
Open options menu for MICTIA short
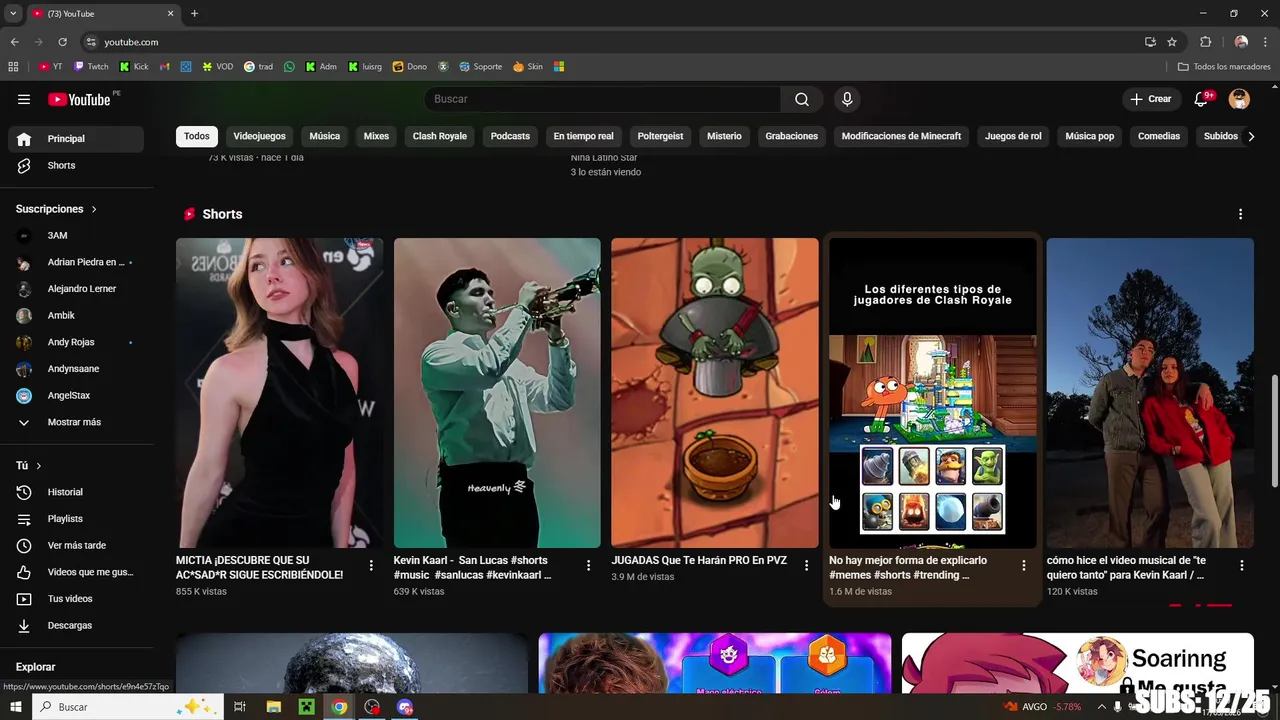coord(371,566)
